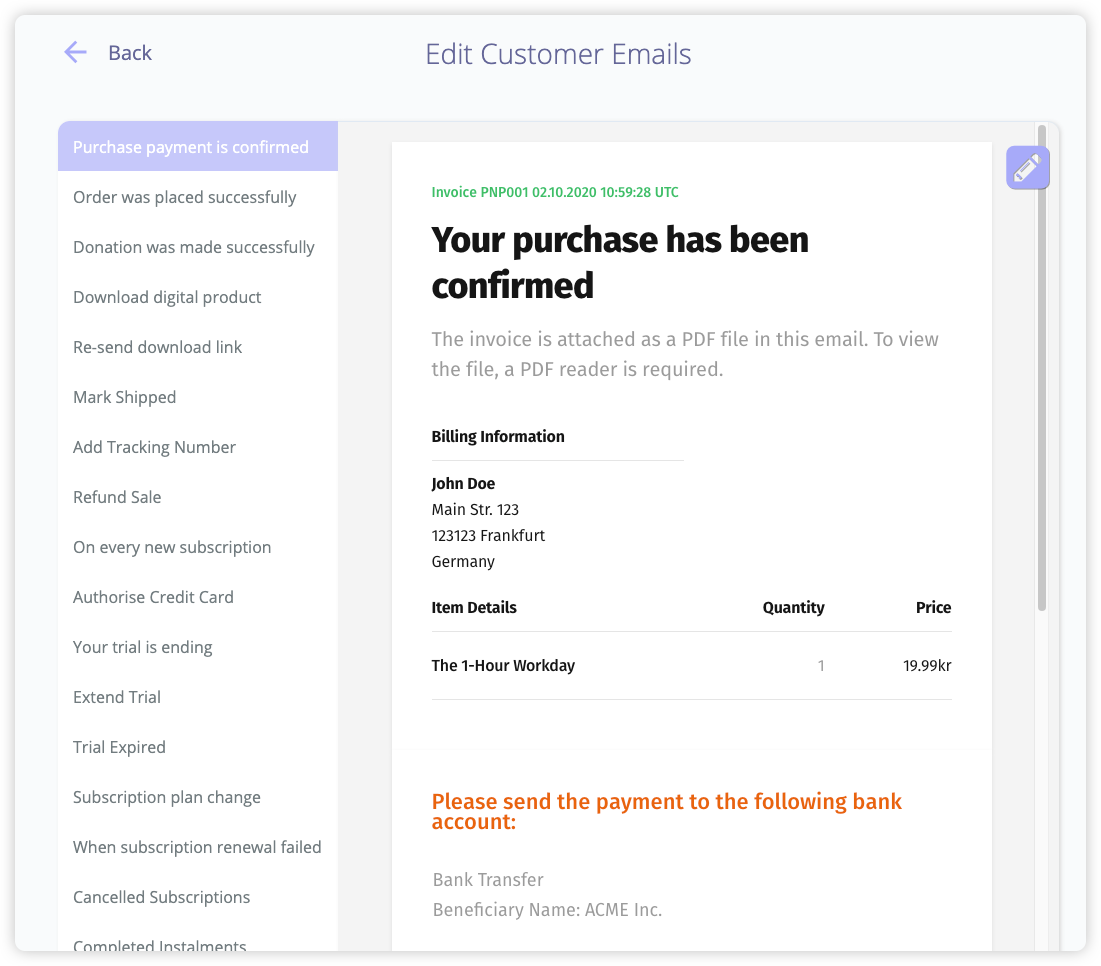
Task: Open 'On every new subscription' template
Action: point(172,547)
